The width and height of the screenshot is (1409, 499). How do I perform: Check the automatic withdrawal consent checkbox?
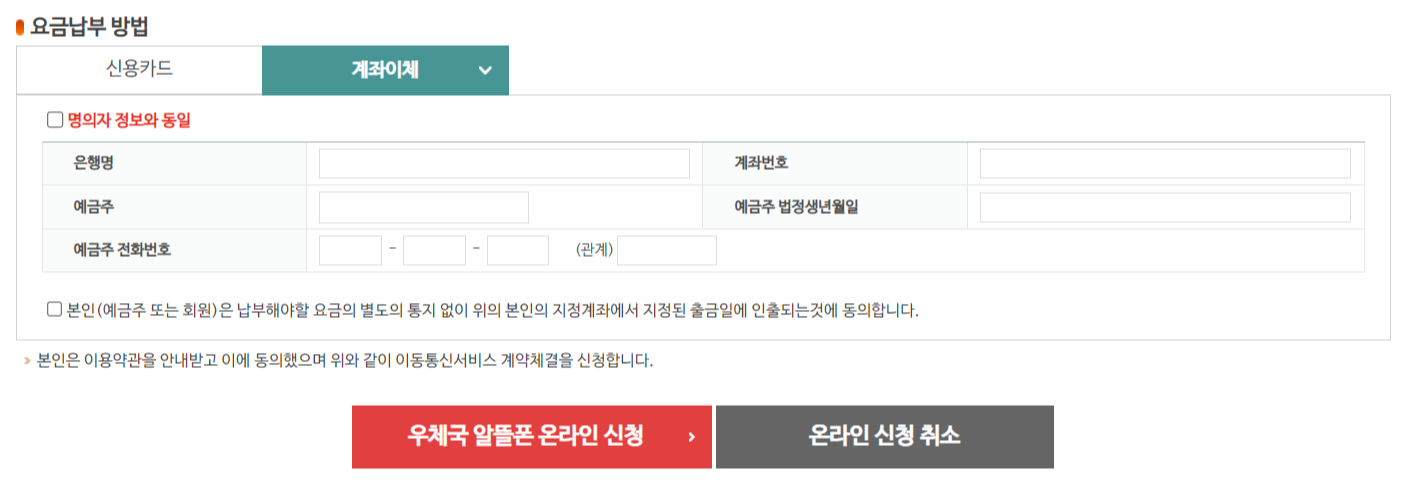click(x=55, y=309)
